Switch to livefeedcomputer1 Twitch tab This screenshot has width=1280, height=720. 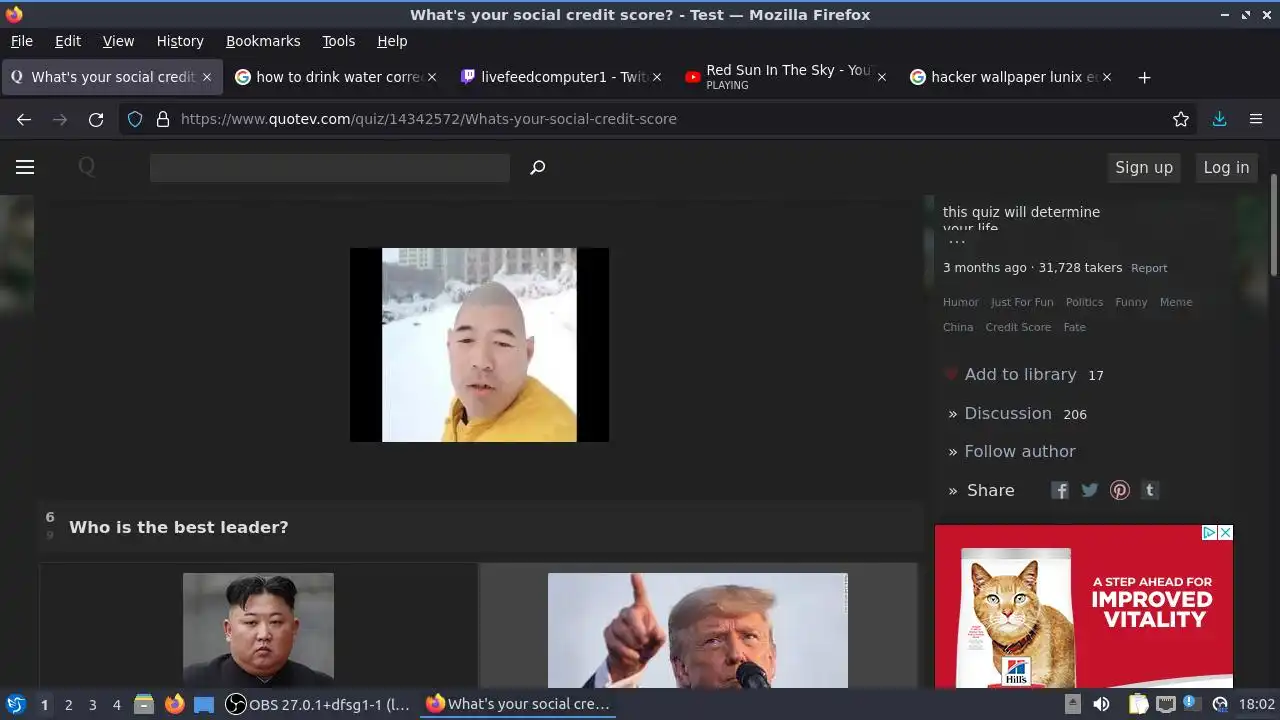coord(562,77)
